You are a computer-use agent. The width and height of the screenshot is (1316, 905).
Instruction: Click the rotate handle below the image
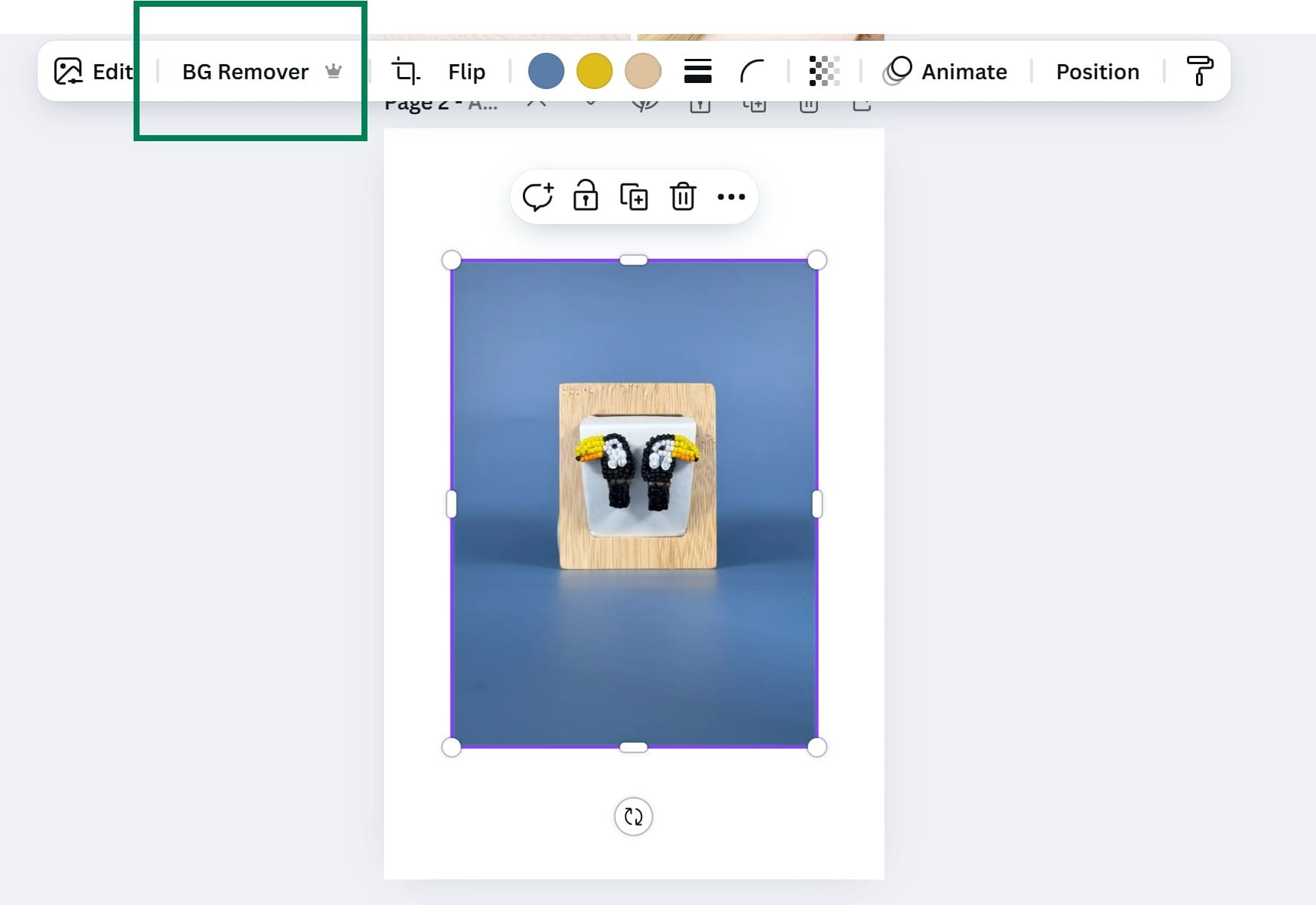(x=634, y=817)
